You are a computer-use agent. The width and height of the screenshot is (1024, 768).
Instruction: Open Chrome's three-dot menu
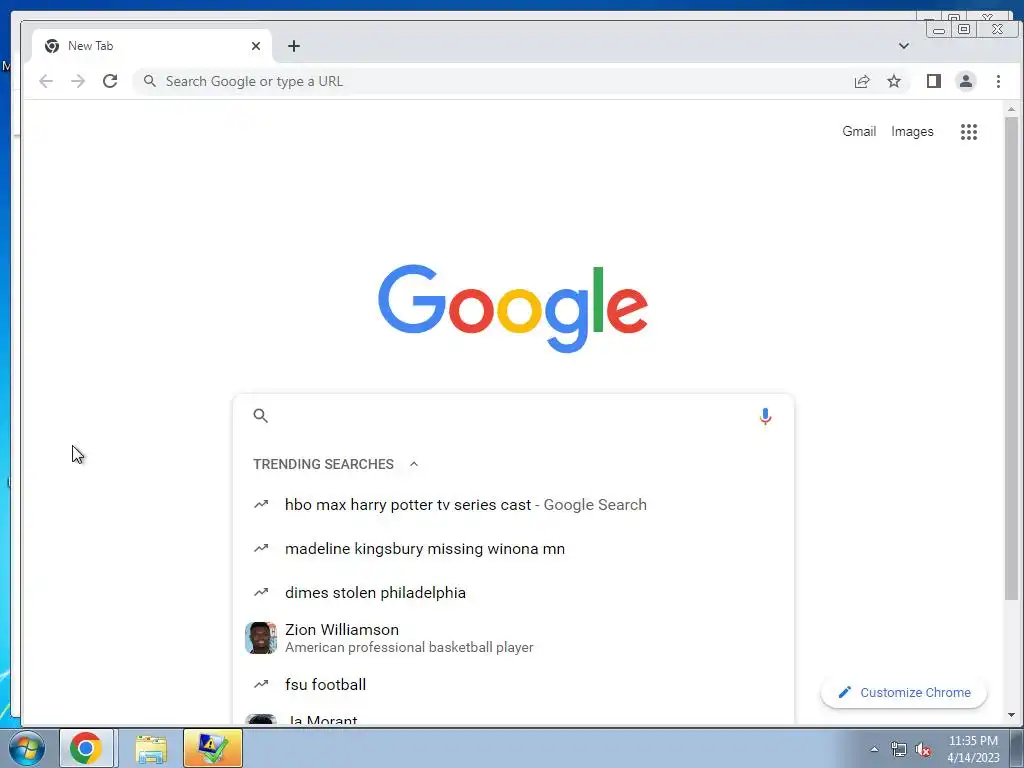998,81
